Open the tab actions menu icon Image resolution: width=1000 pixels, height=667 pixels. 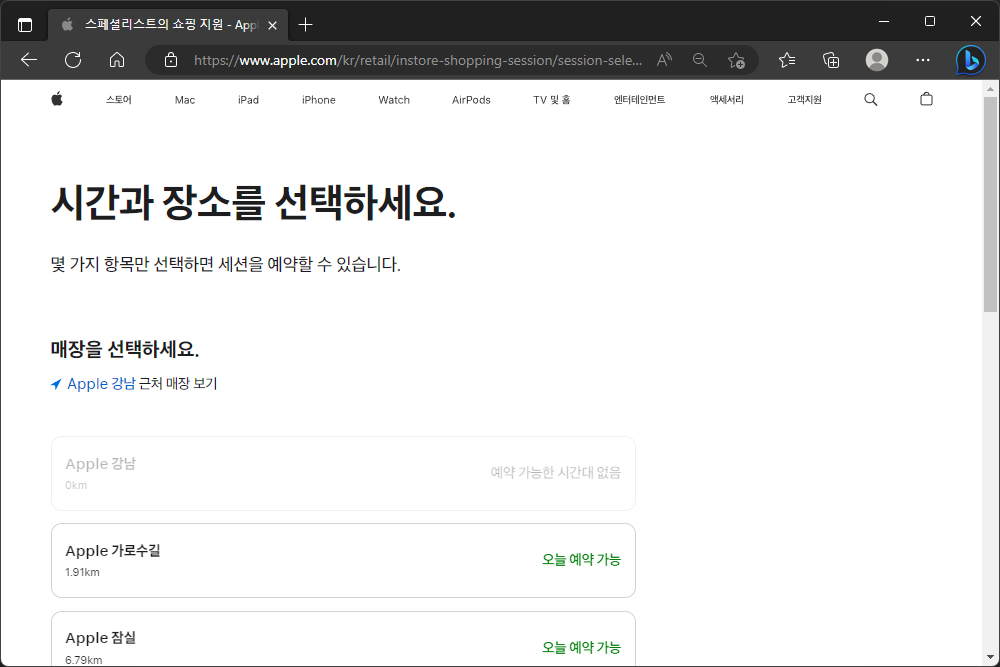25,25
